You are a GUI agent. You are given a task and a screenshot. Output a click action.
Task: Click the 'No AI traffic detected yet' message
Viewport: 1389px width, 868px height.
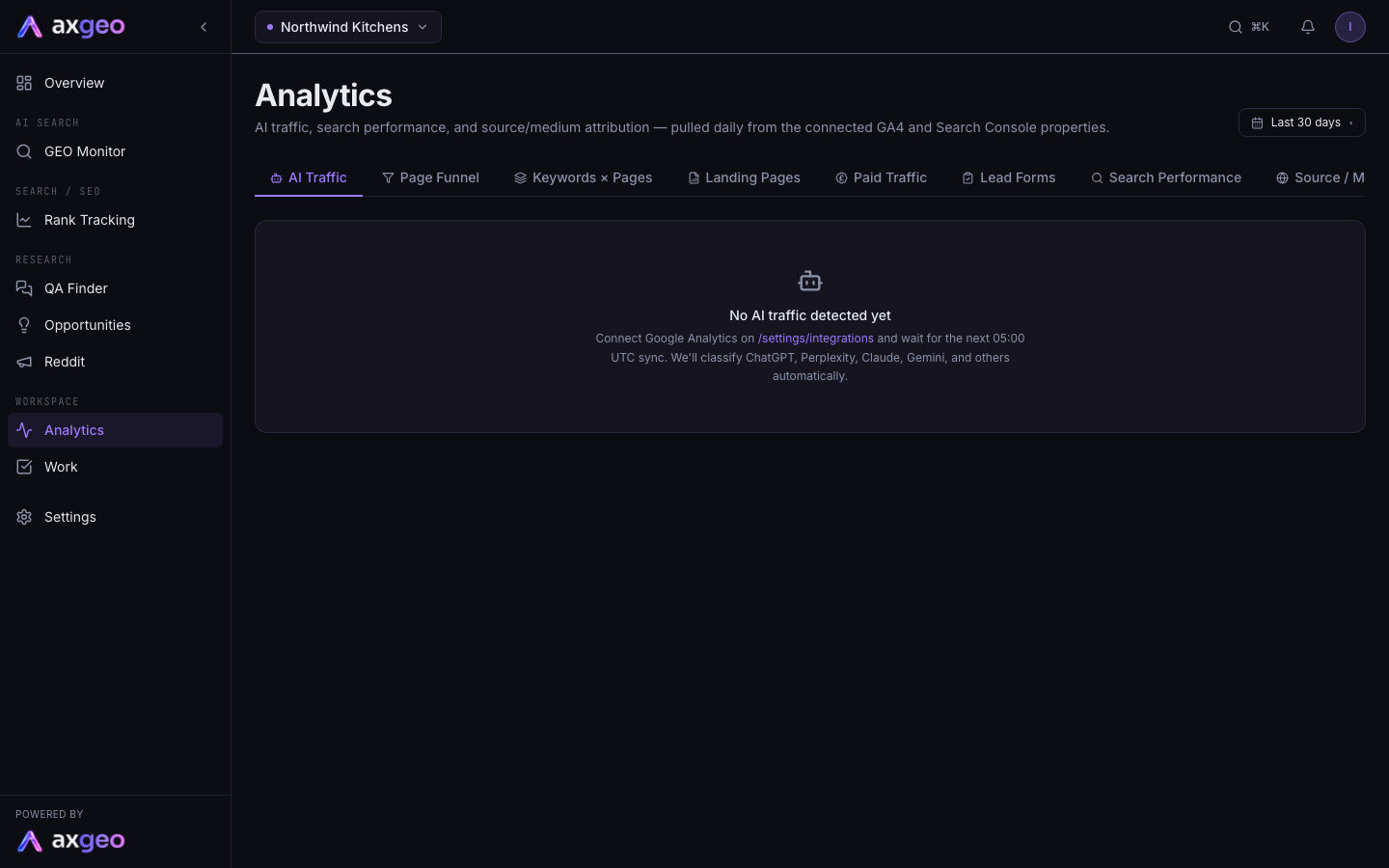[x=810, y=315]
